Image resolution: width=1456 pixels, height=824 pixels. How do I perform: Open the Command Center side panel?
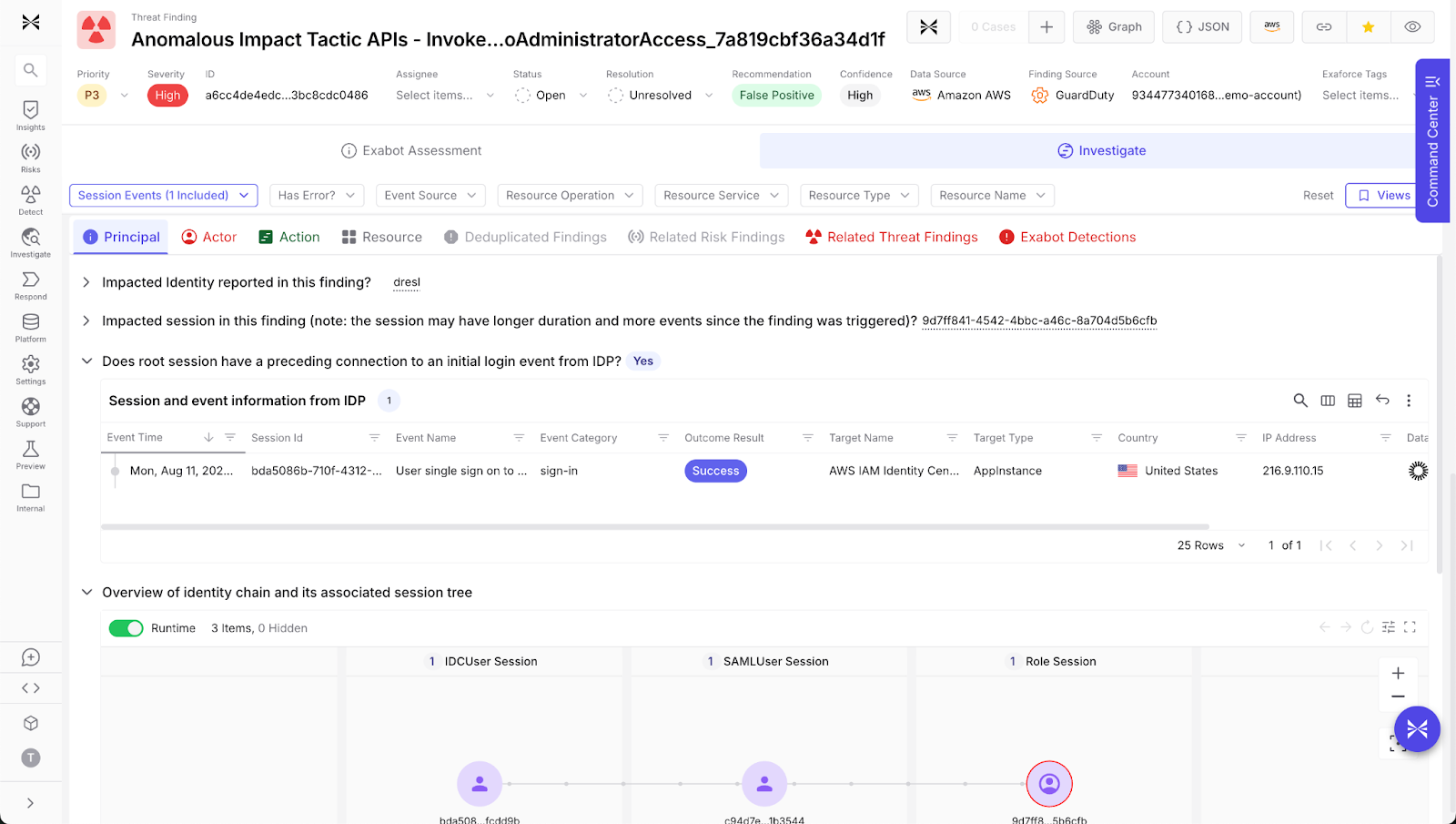(x=1432, y=141)
